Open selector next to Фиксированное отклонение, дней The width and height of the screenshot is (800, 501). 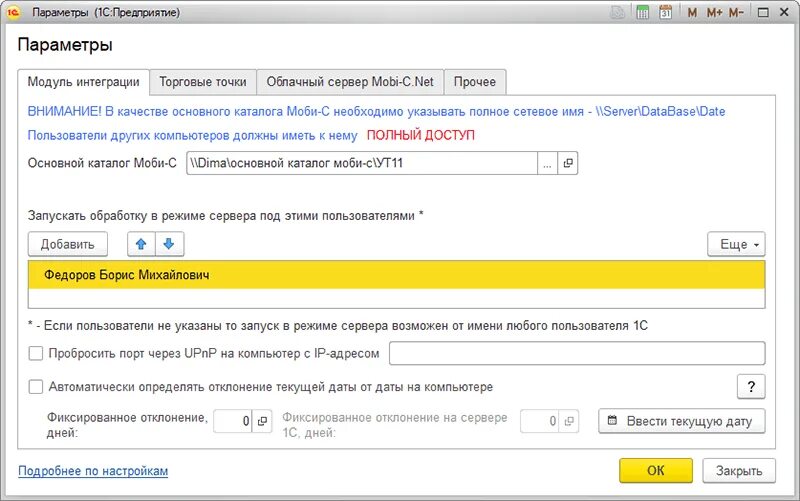[262, 421]
